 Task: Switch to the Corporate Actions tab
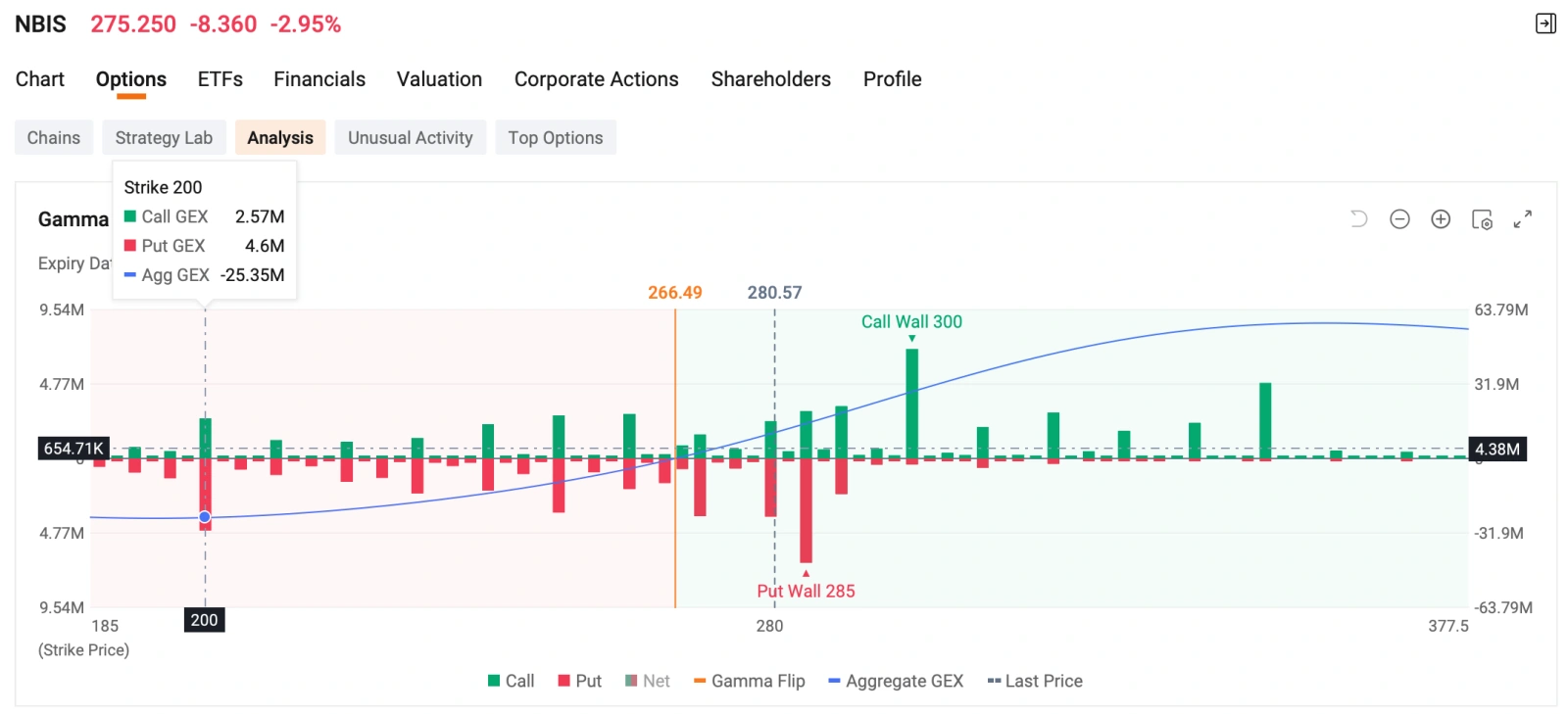coord(597,79)
